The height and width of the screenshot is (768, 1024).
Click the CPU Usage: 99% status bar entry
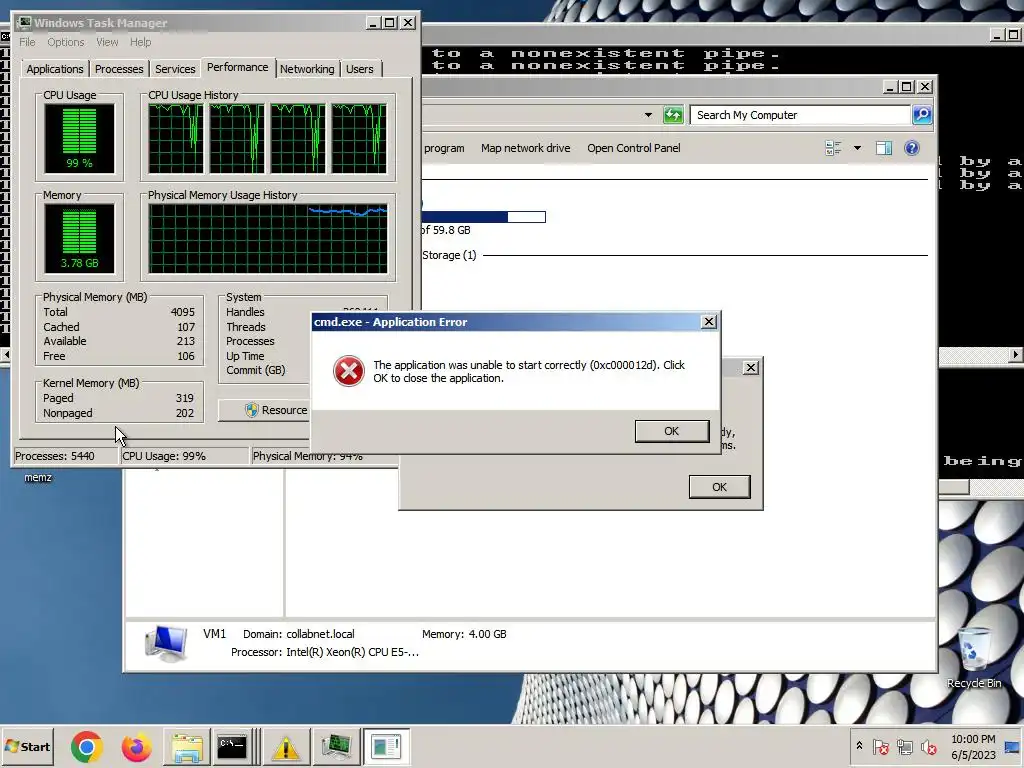point(184,456)
